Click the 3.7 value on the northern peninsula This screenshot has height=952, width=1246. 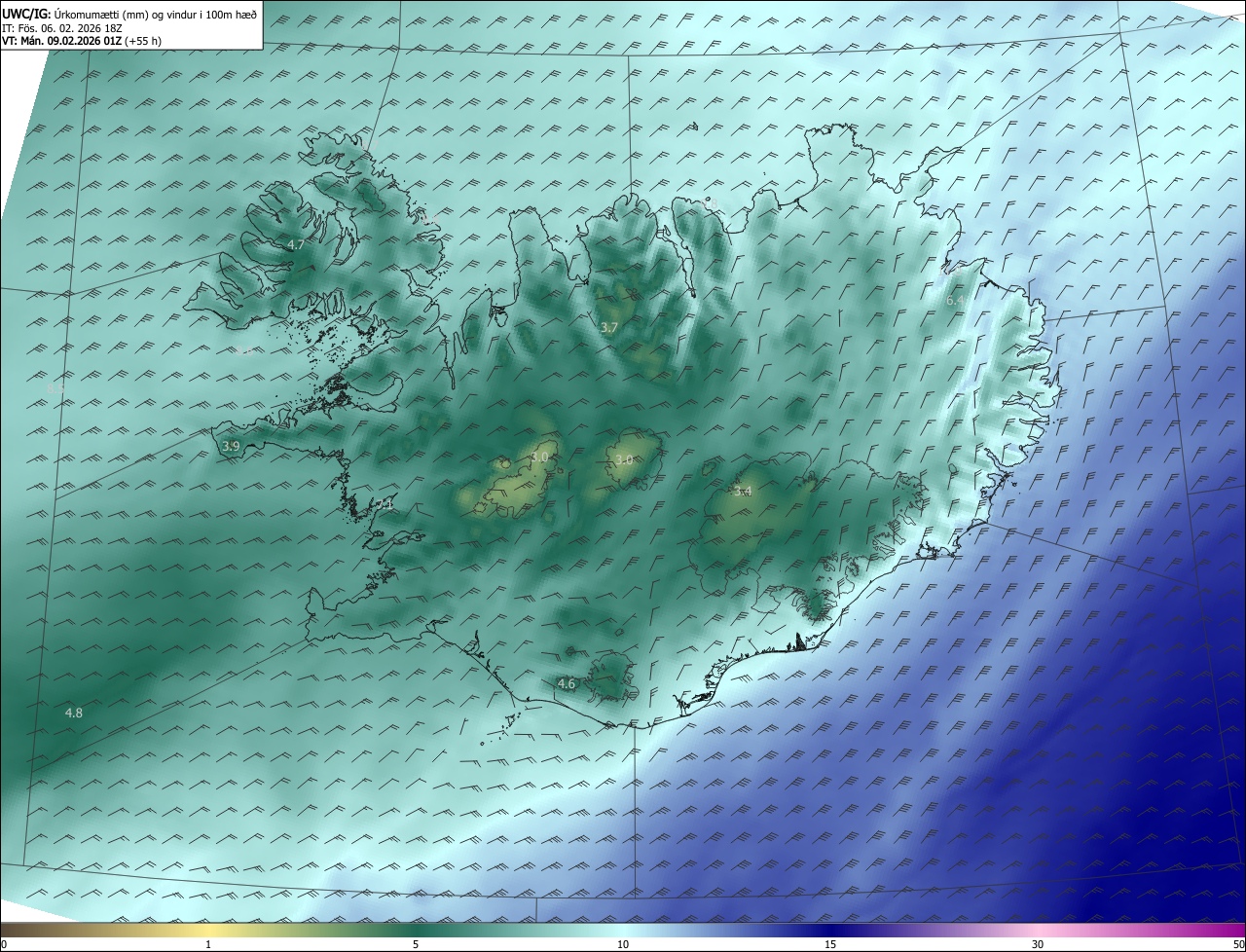pos(609,328)
